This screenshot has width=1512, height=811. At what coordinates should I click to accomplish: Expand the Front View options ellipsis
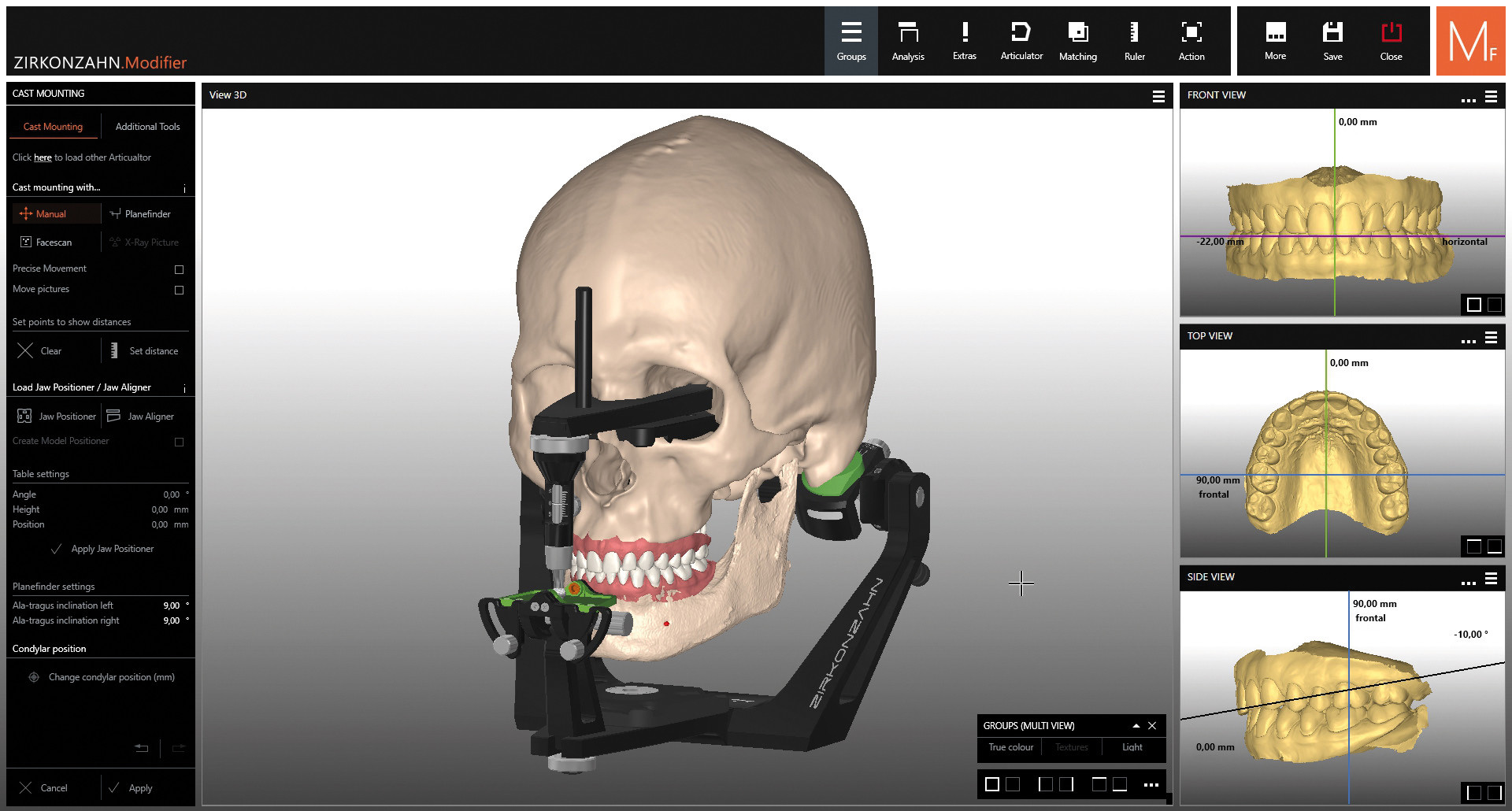coord(1468,98)
